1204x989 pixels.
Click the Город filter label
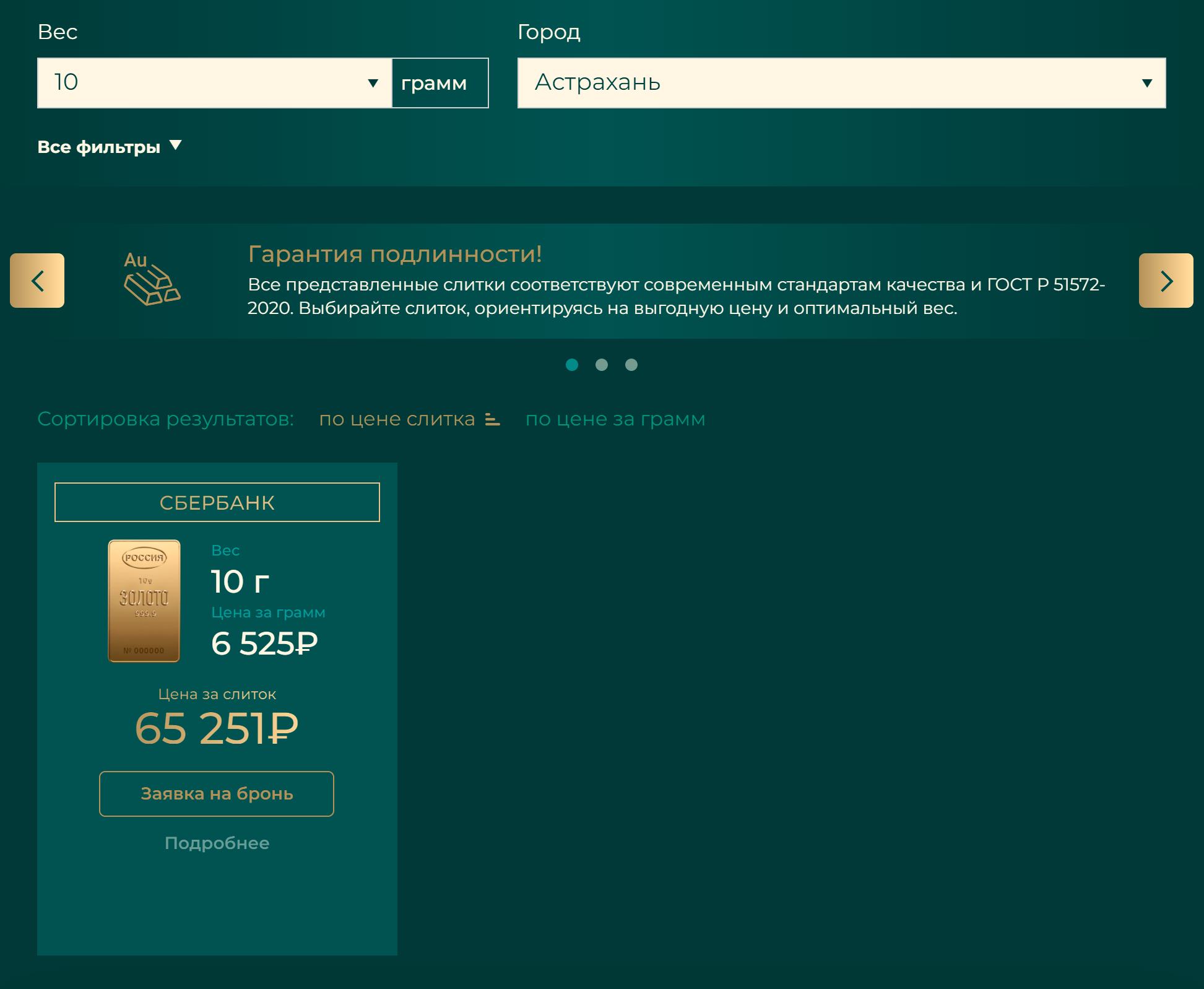point(549,32)
